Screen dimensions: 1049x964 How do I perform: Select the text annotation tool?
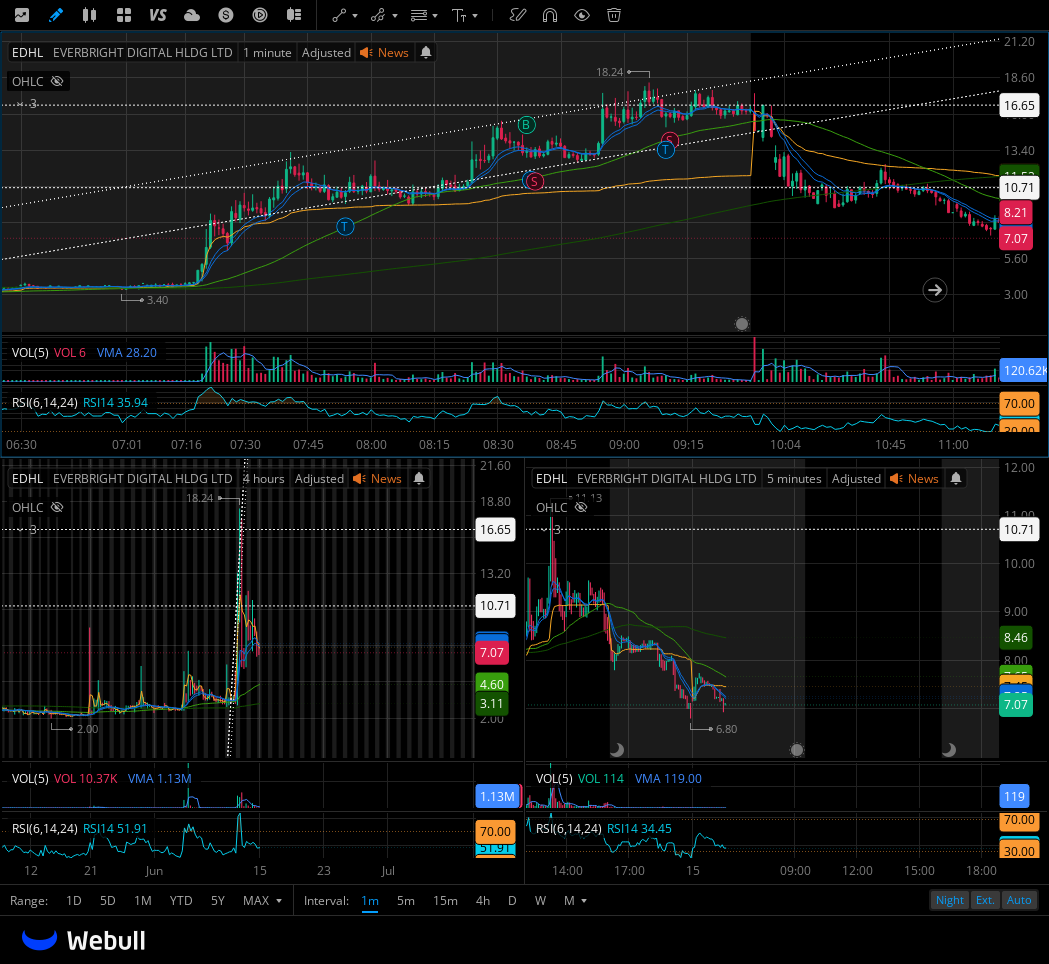(x=459, y=15)
